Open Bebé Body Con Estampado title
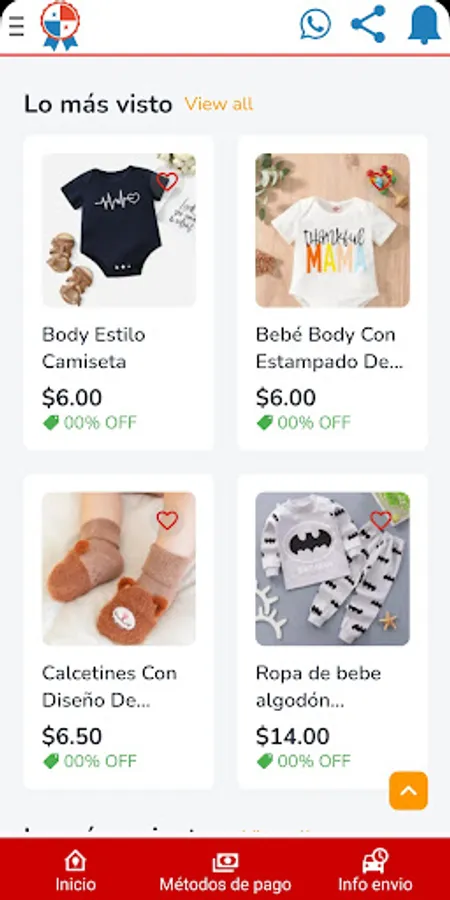The height and width of the screenshot is (900, 450). pyautogui.click(x=329, y=348)
